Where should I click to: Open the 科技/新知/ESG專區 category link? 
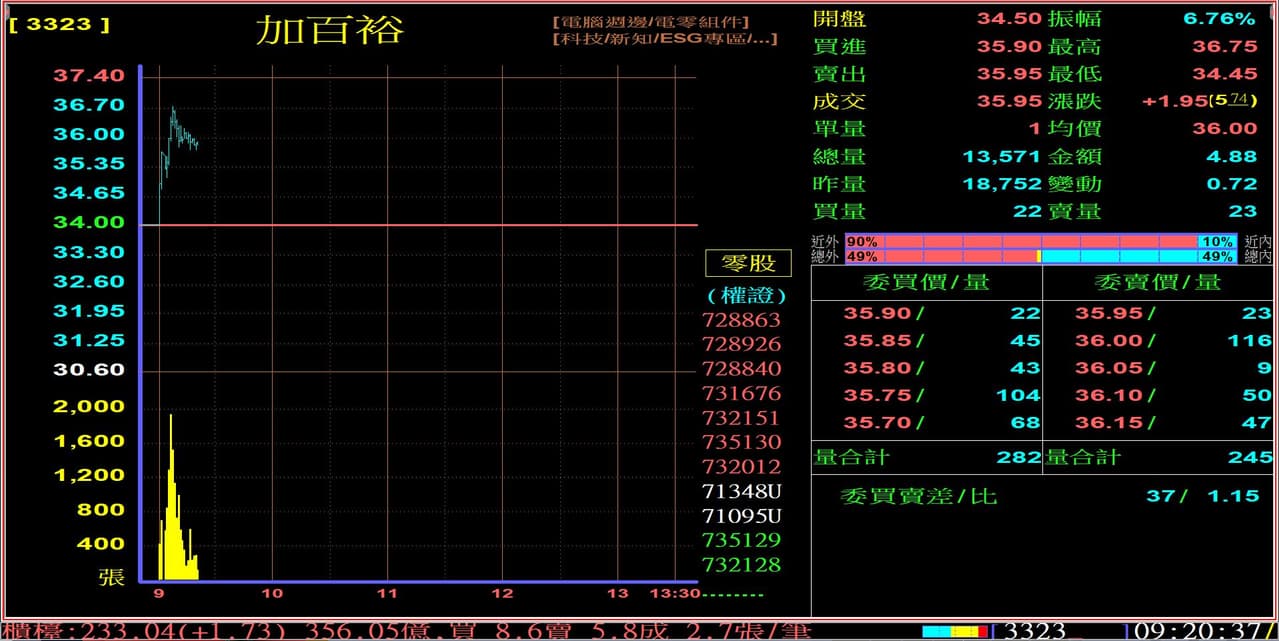pos(665,39)
